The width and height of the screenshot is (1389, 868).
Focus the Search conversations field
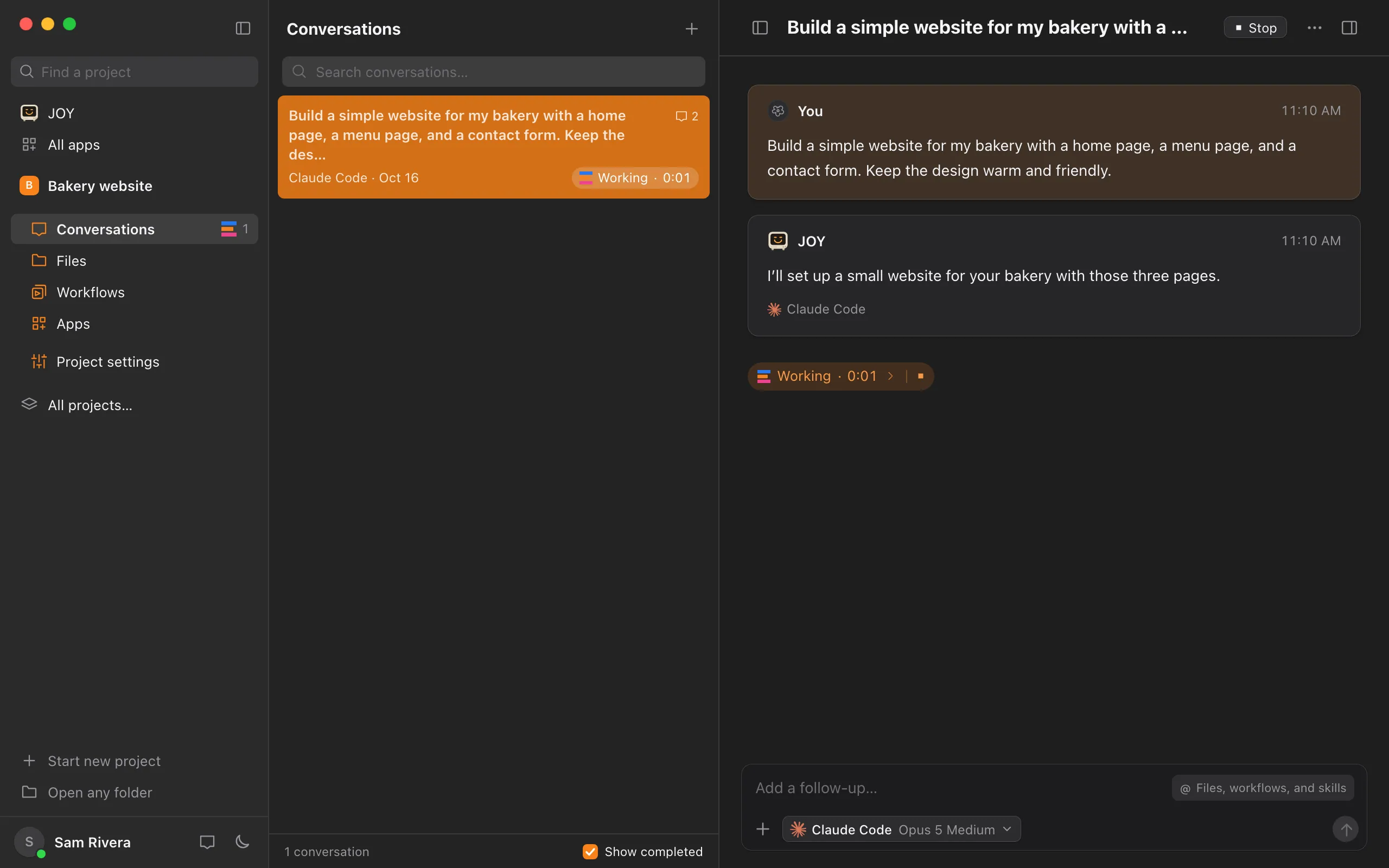coord(494,72)
